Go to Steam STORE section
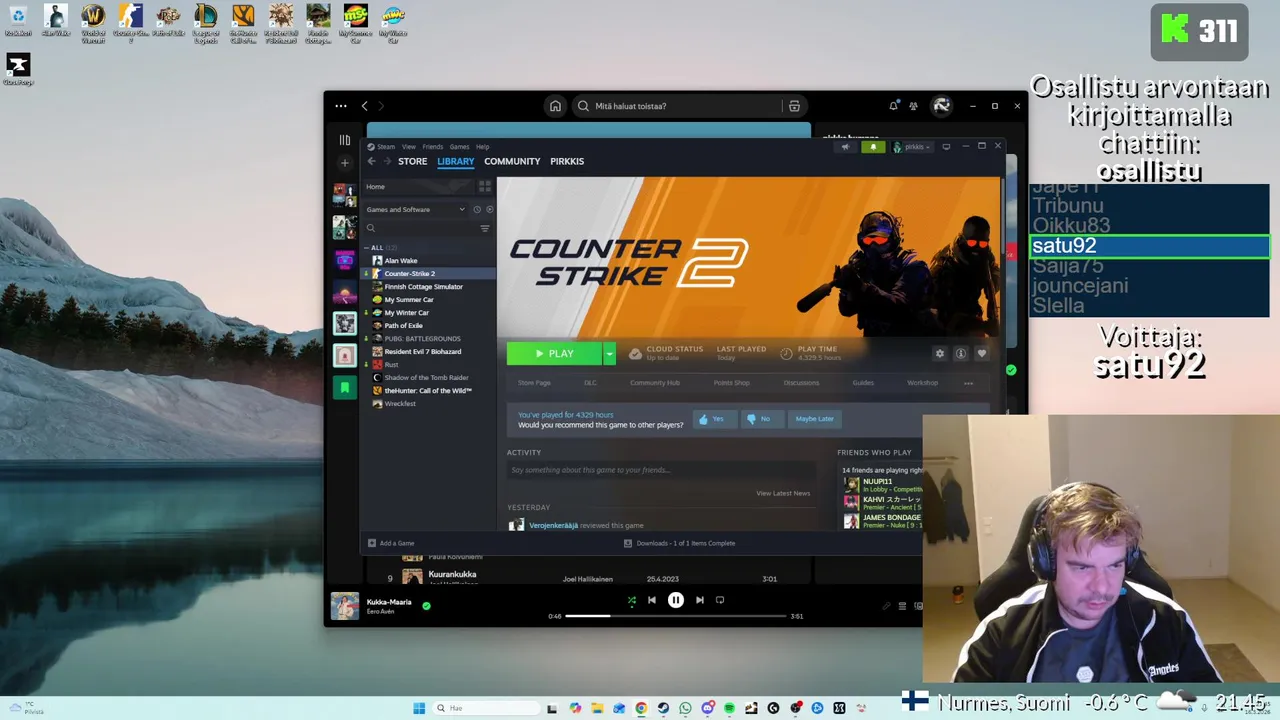 412,161
